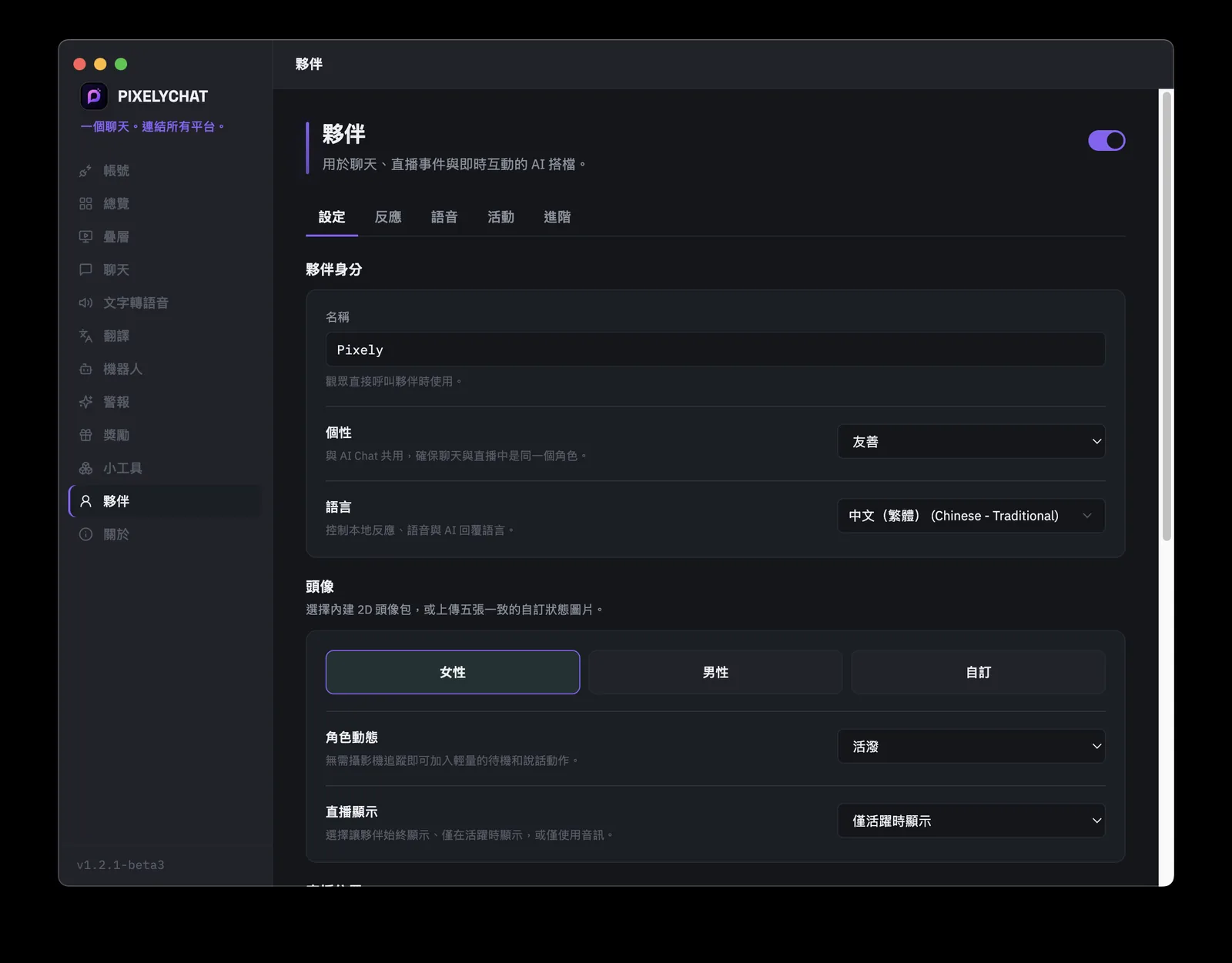Select the 設定 tab
The width and height of the screenshot is (1232, 963).
pos(332,217)
